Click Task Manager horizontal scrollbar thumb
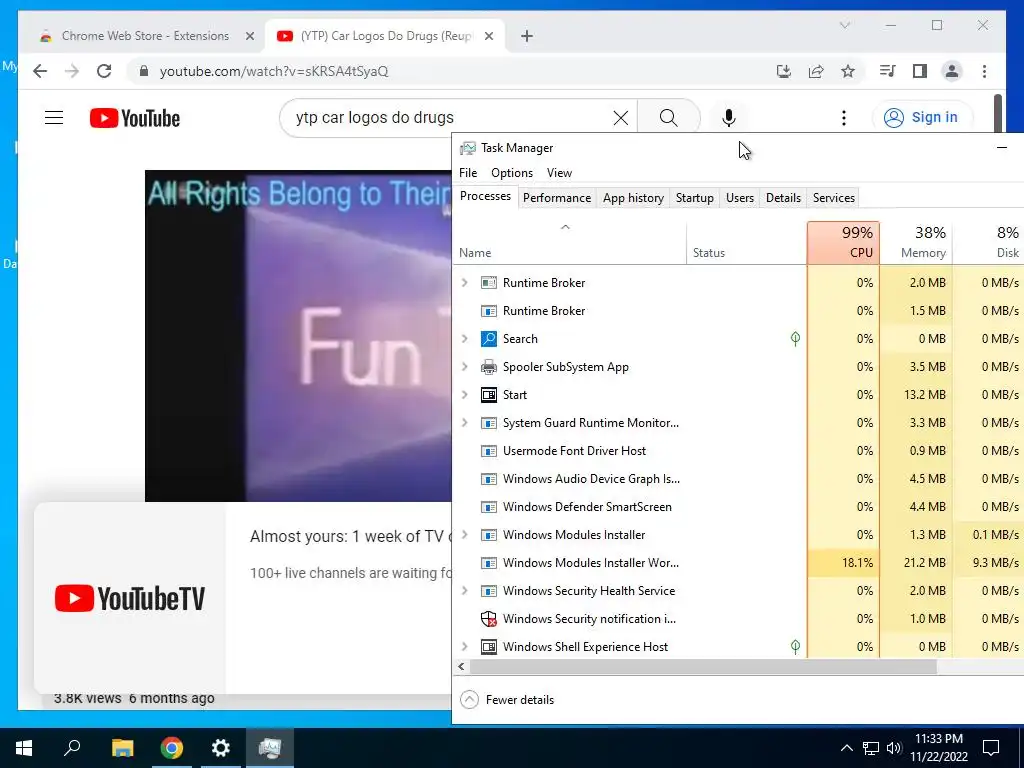The width and height of the screenshot is (1024, 768). pos(703,667)
